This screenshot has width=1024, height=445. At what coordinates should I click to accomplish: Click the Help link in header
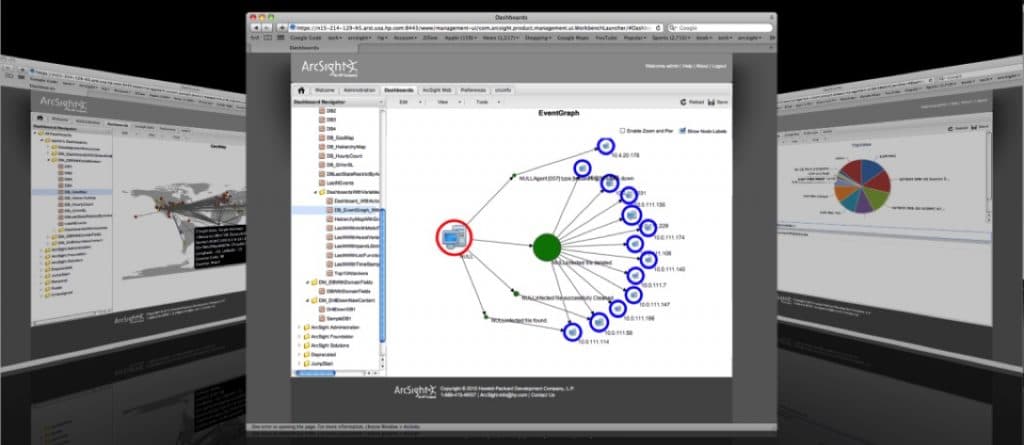688,66
